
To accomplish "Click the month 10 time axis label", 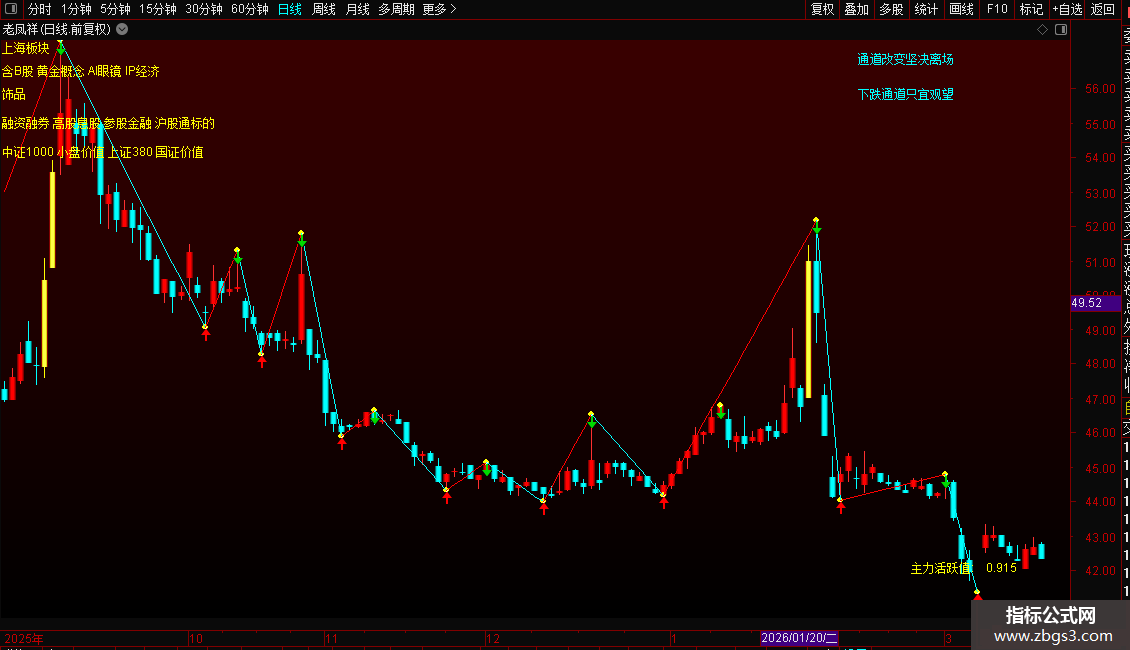I will (x=196, y=638).
